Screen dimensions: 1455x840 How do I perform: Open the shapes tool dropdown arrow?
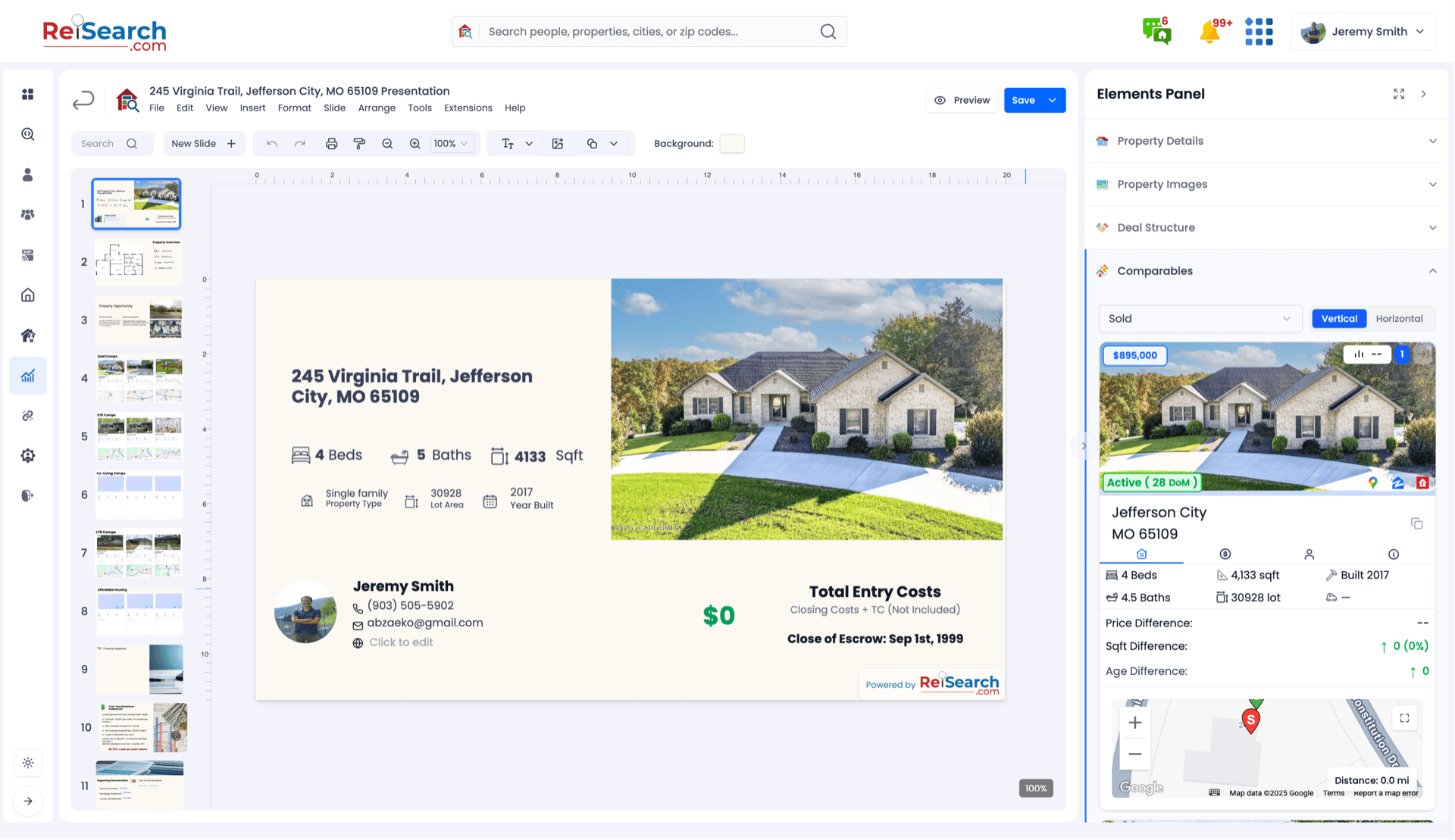(x=614, y=144)
